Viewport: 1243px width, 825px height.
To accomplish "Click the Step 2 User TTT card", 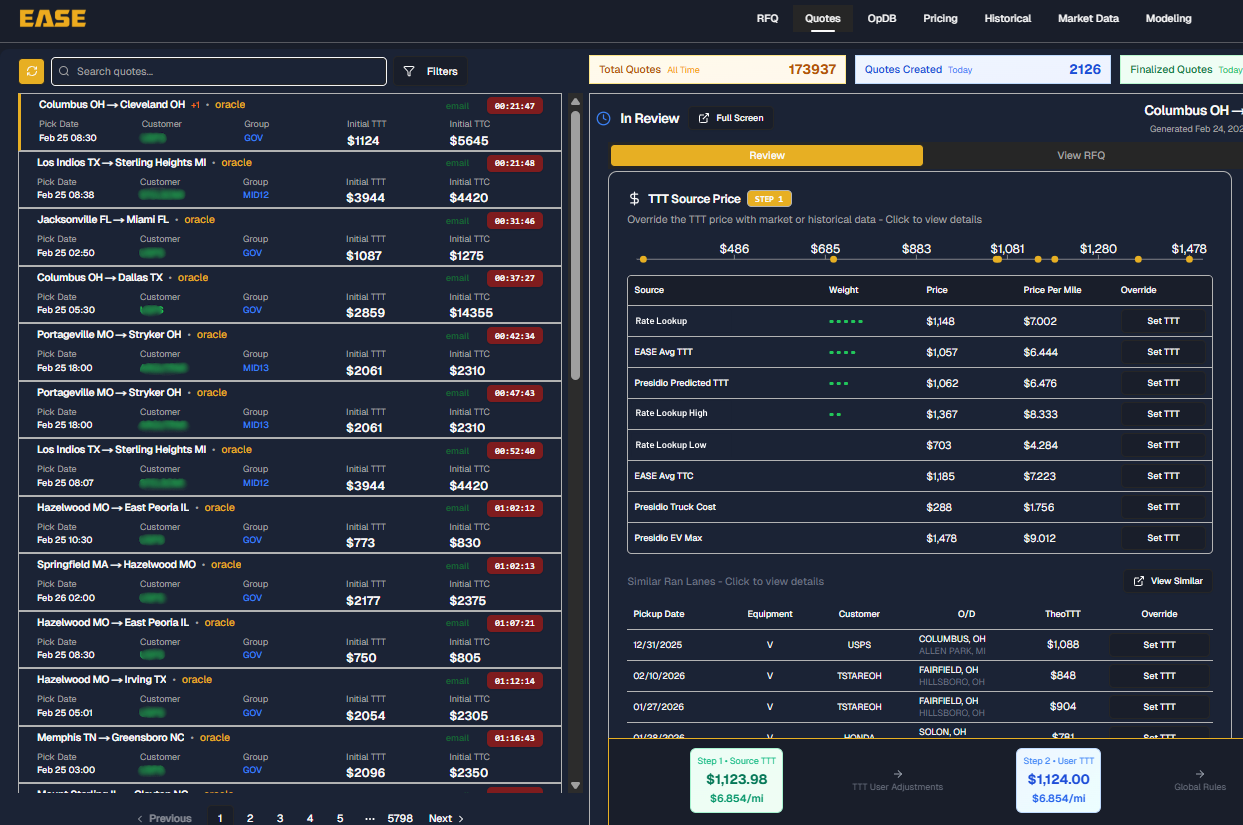I will [x=1058, y=780].
